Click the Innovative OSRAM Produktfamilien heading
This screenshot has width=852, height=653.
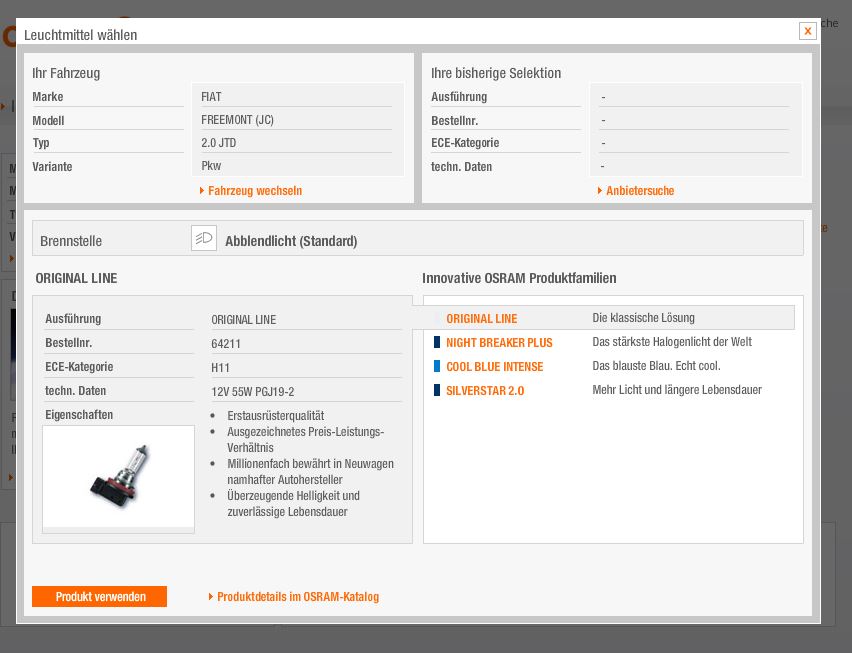click(519, 278)
